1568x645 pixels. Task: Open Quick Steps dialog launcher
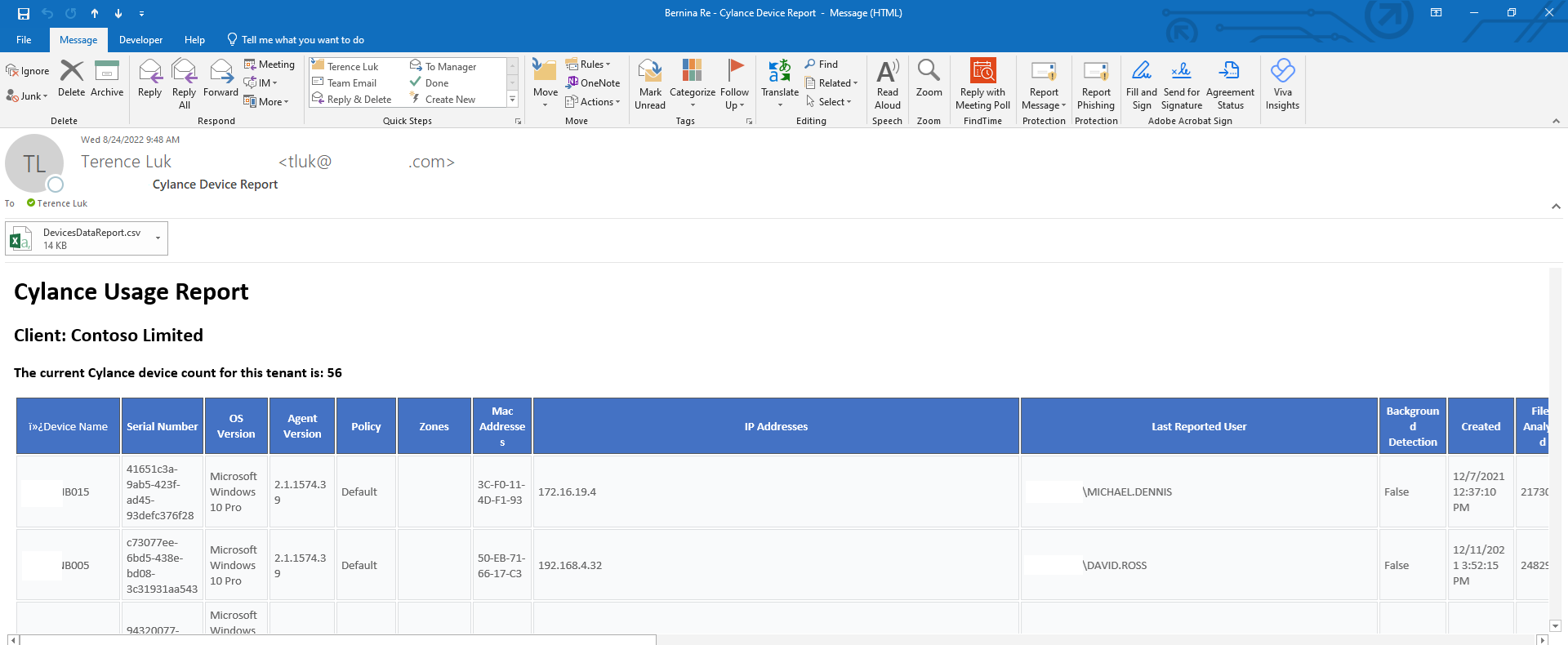(x=518, y=121)
